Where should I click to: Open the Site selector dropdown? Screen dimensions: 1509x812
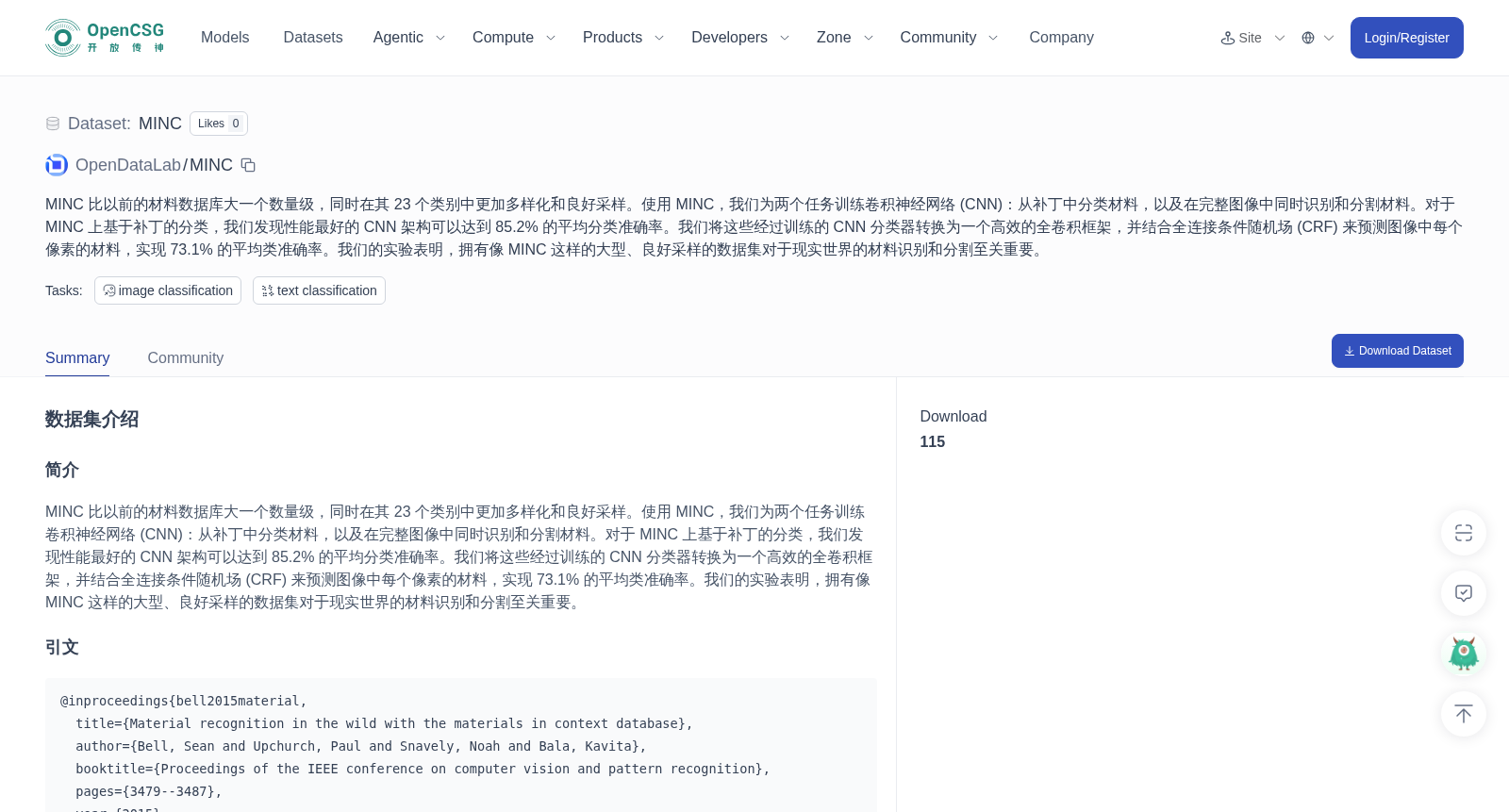point(1252,38)
